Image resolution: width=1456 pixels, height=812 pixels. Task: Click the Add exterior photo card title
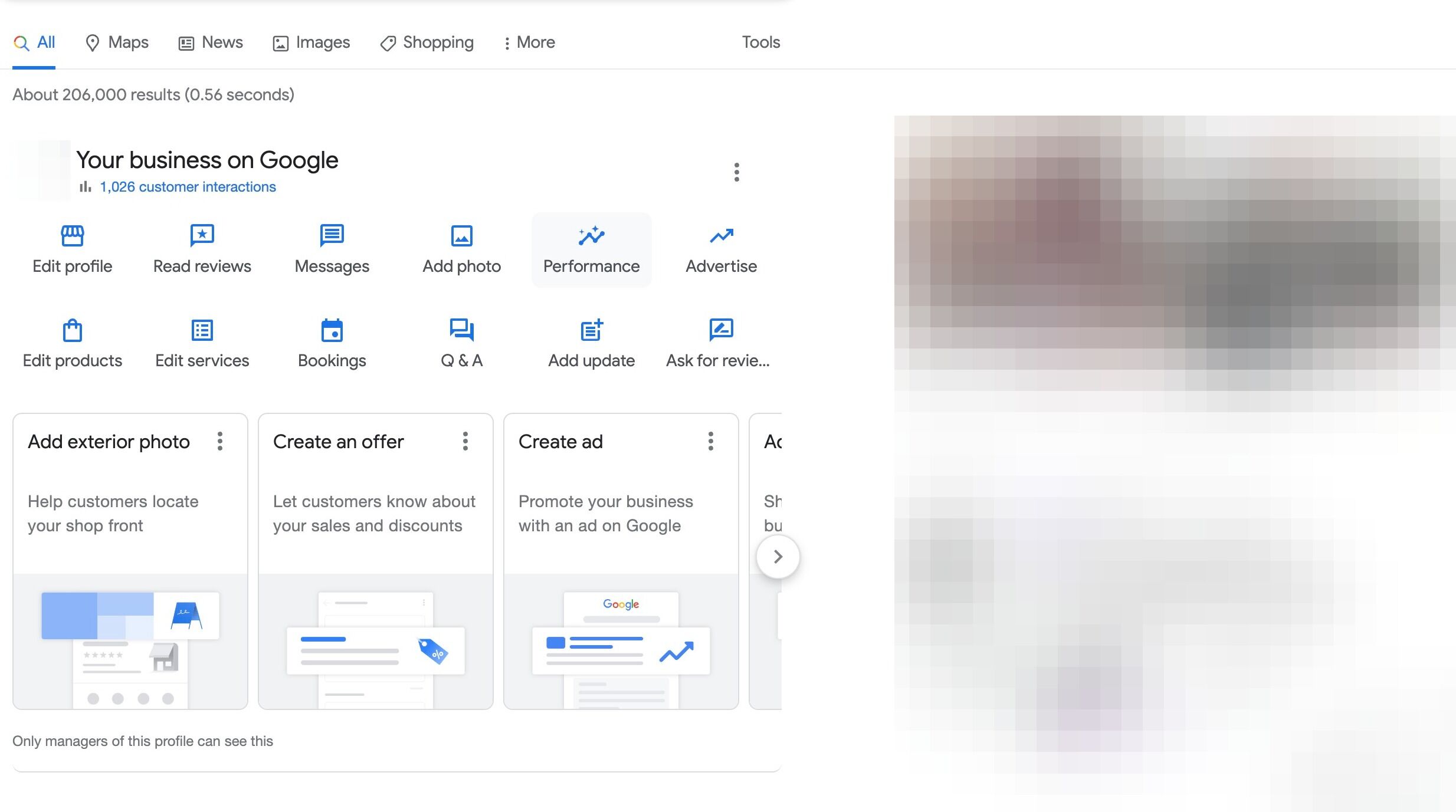(x=109, y=442)
